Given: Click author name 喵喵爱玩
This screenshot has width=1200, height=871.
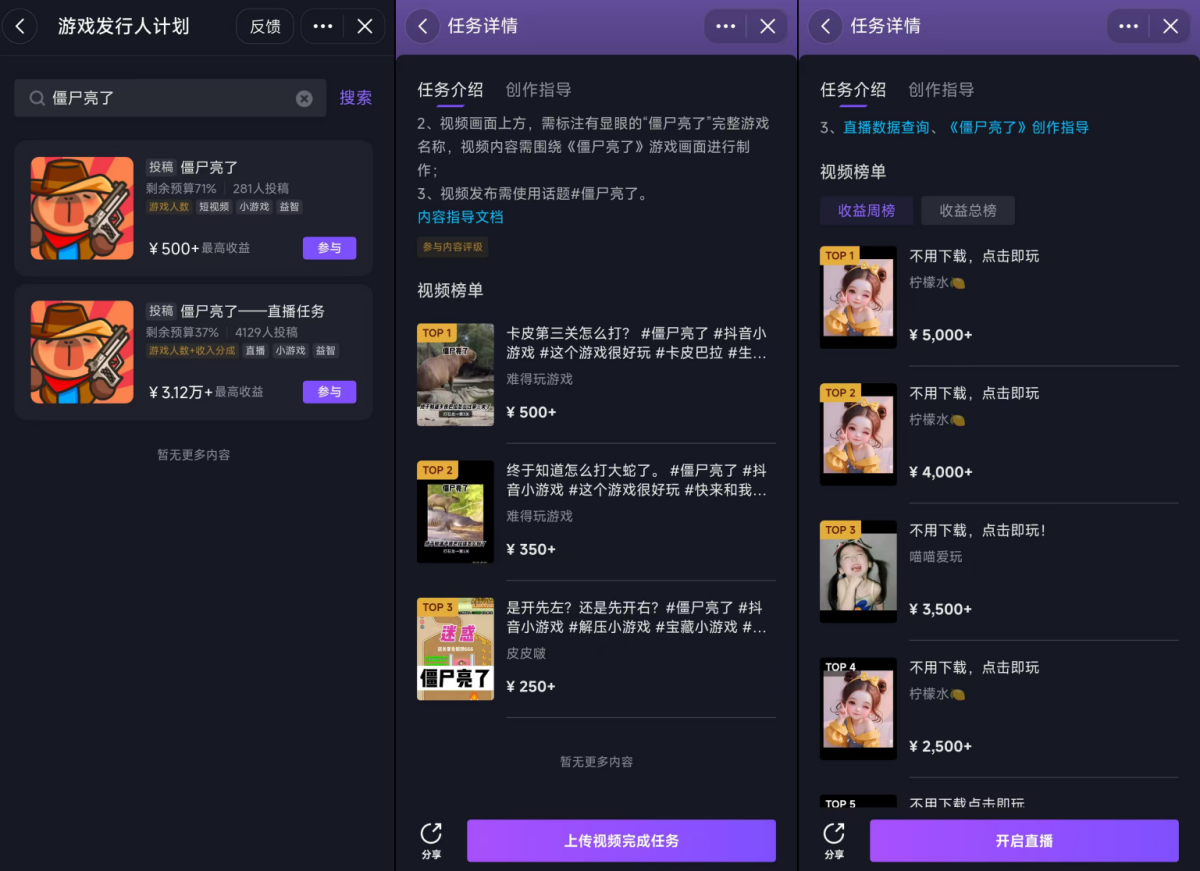Looking at the screenshot, I should click(x=935, y=556).
